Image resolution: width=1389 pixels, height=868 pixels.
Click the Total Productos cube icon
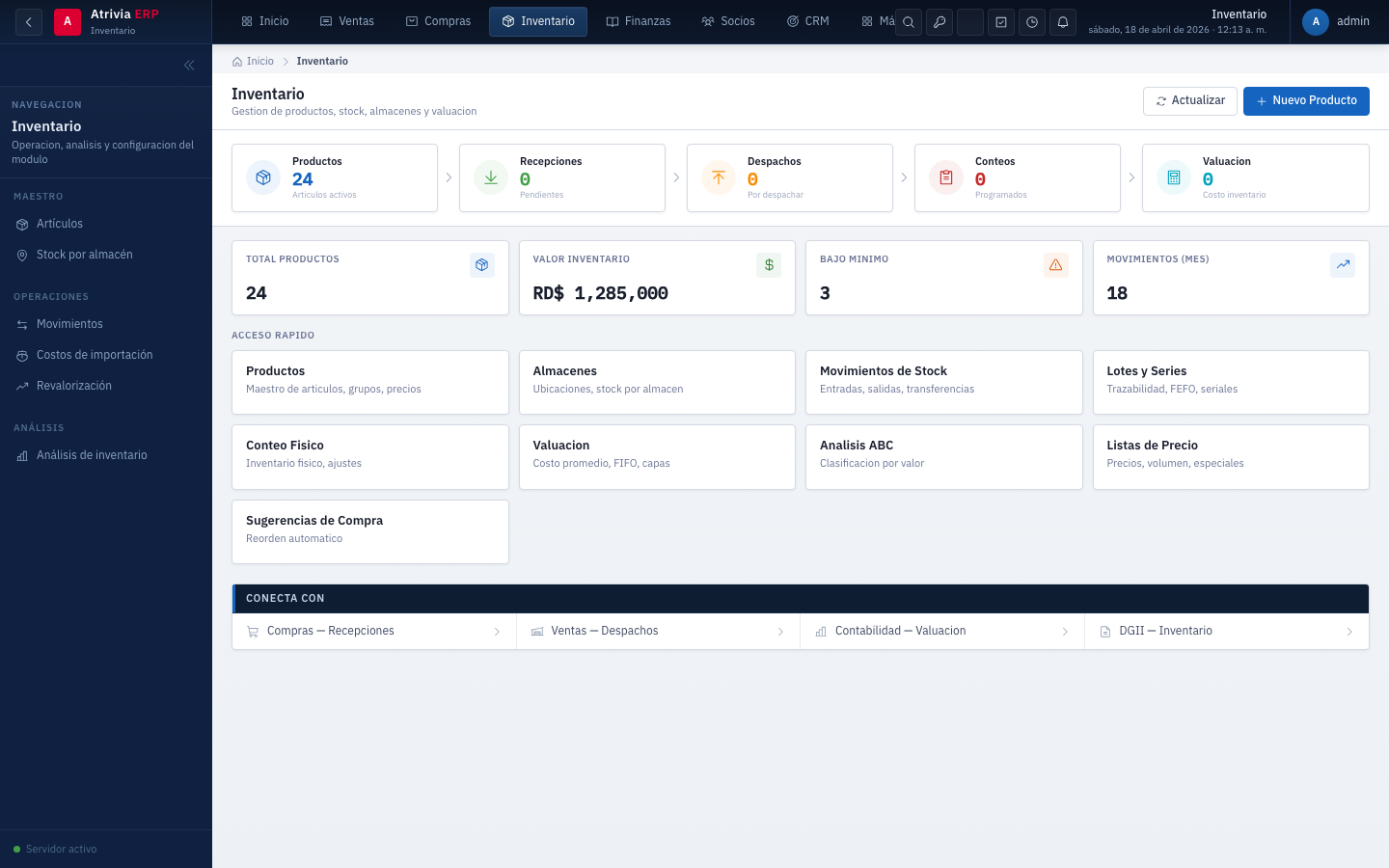[x=482, y=265]
